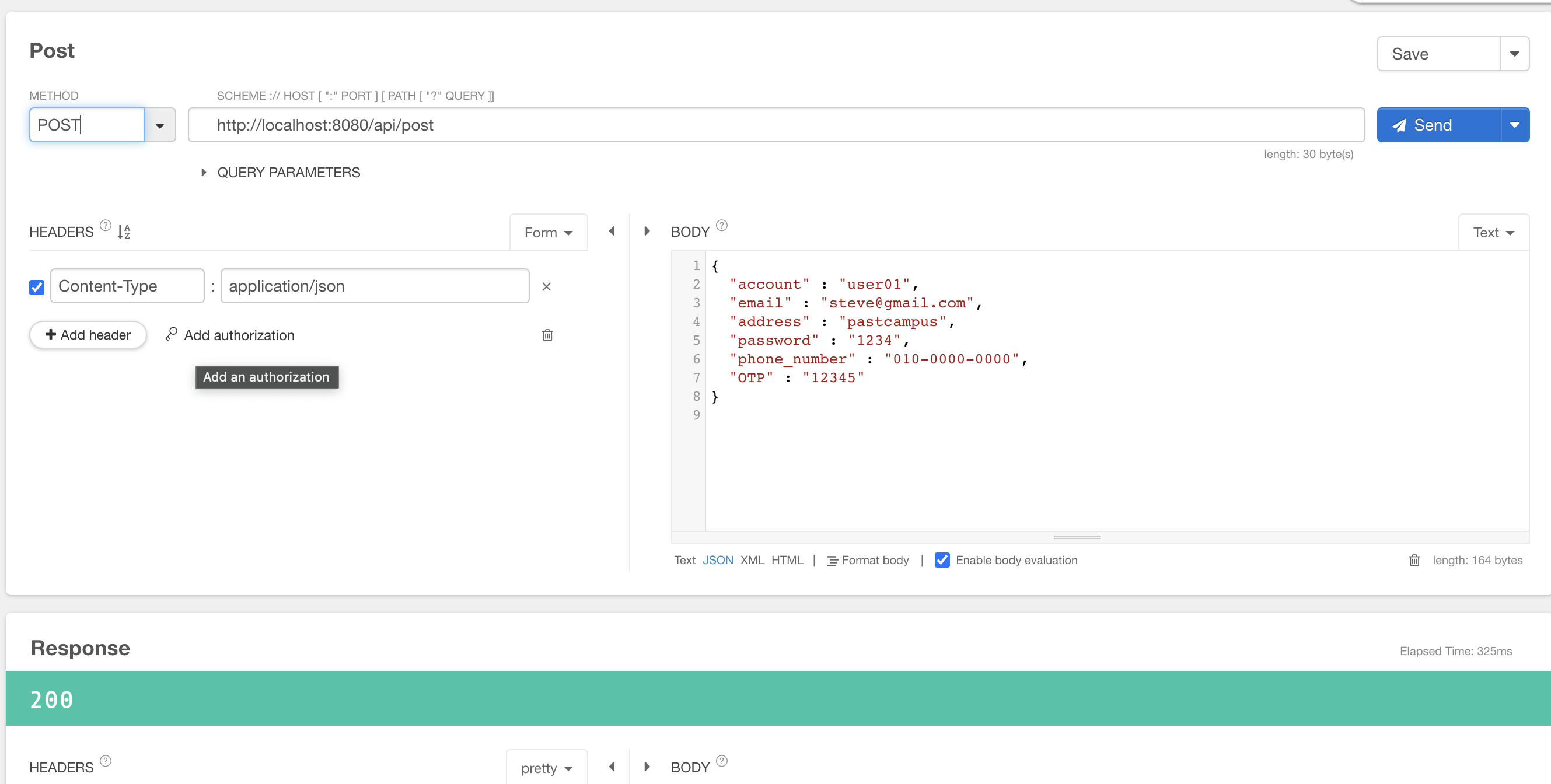Click the Add header button
1551x784 pixels.
pos(88,335)
